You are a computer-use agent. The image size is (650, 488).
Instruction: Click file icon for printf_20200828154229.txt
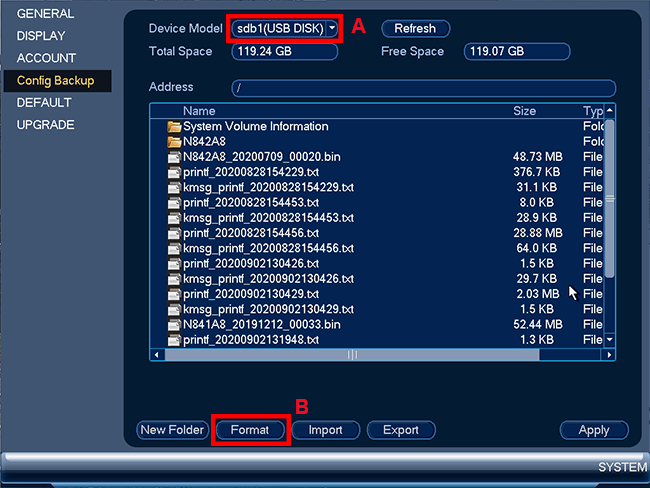click(174, 172)
